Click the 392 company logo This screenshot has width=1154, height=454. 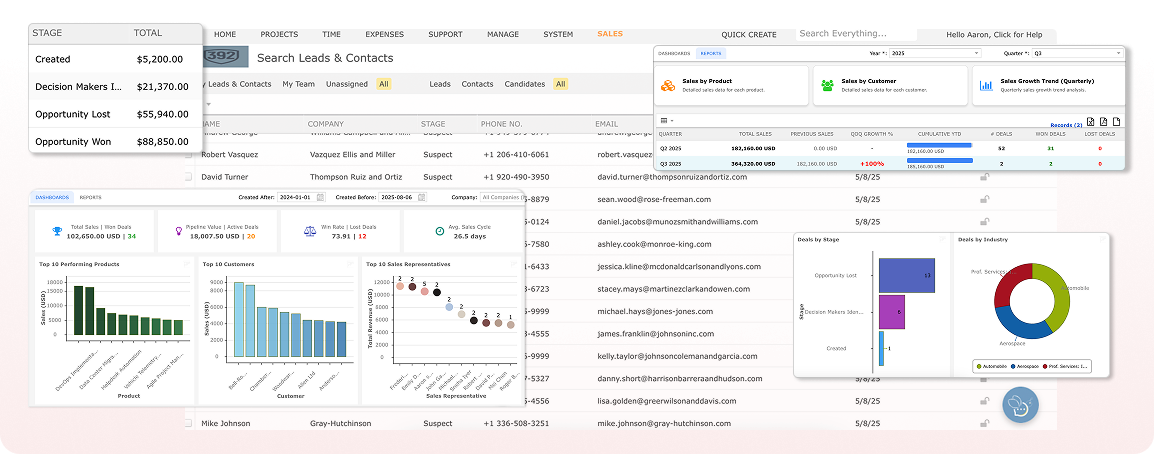[x=226, y=57]
